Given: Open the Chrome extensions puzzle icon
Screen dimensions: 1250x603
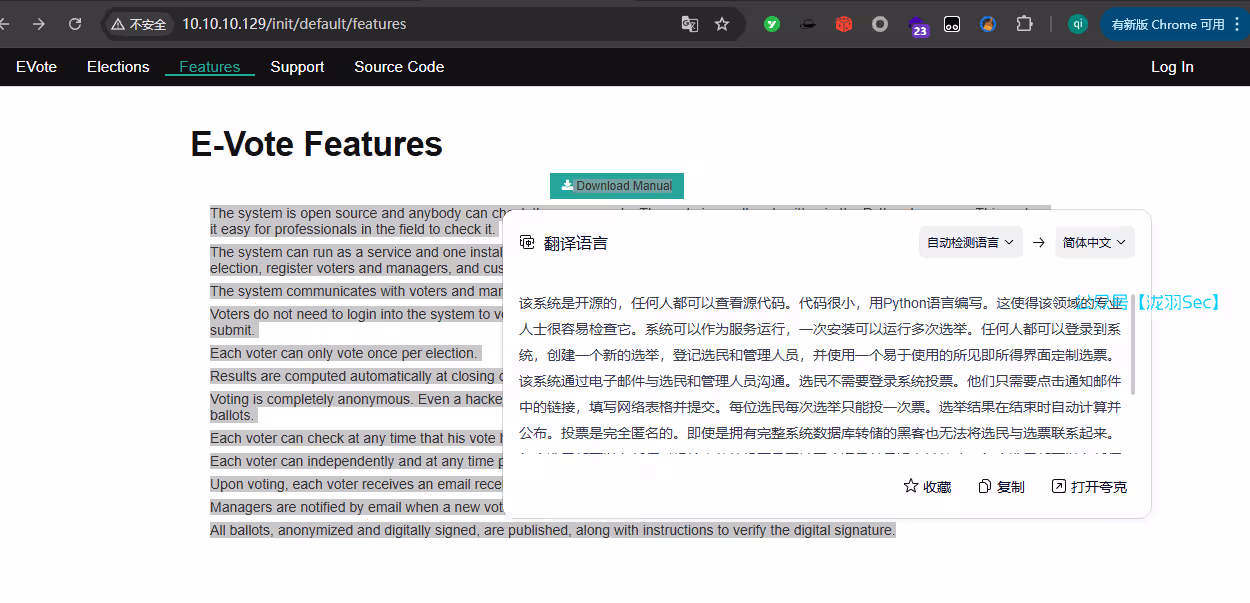Looking at the screenshot, I should click(x=1024, y=24).
